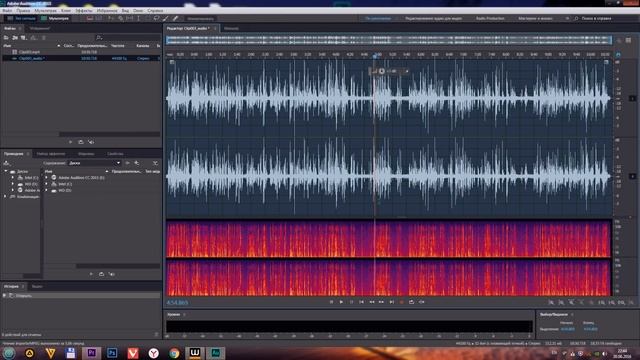Viewport: 640px width, 360px height.
Task: Click Play icon at Files panel bottom
Action: [x=71, y=142]
